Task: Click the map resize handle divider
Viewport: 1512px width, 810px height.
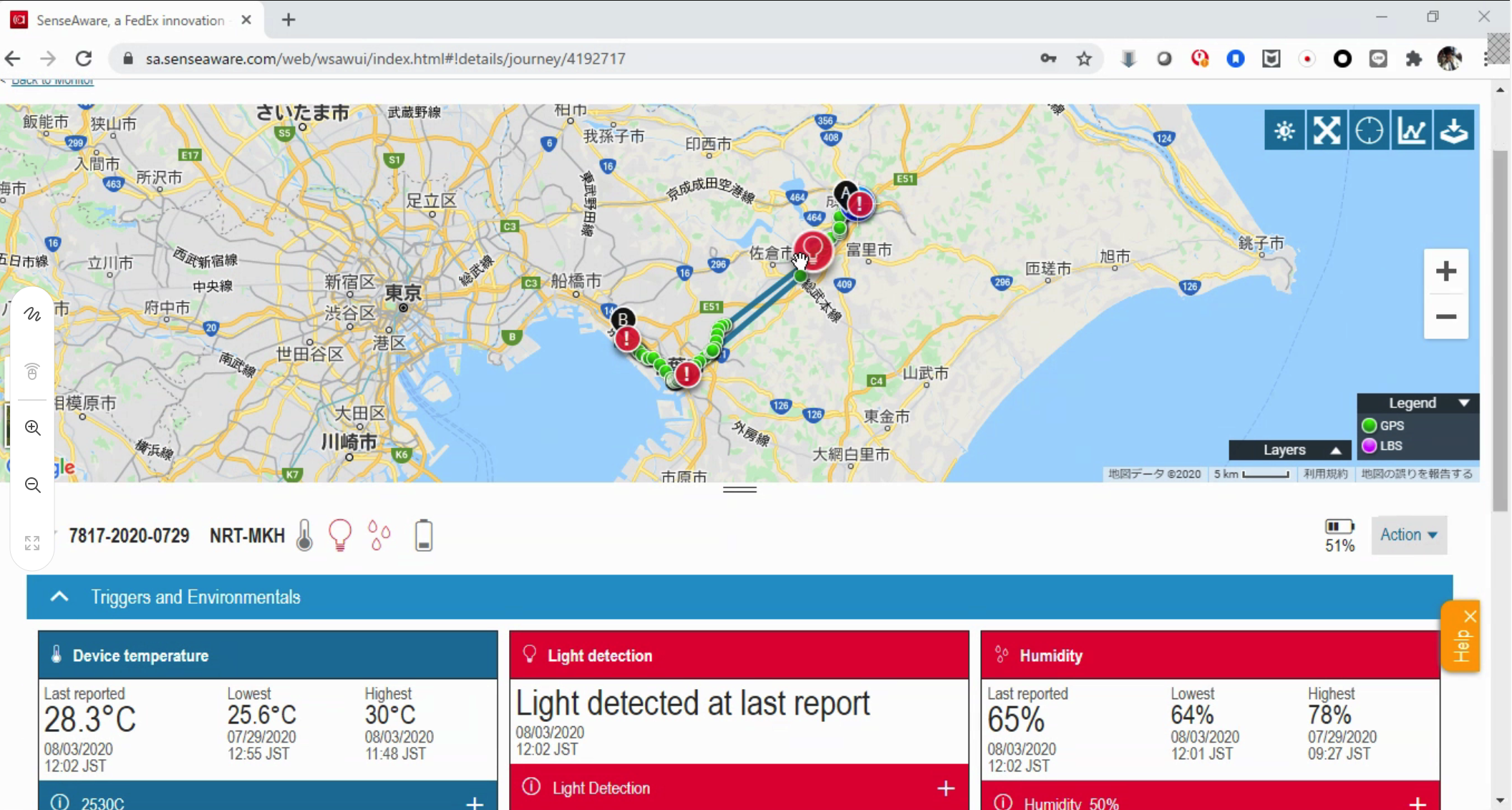Action: [x=740, y=489]
